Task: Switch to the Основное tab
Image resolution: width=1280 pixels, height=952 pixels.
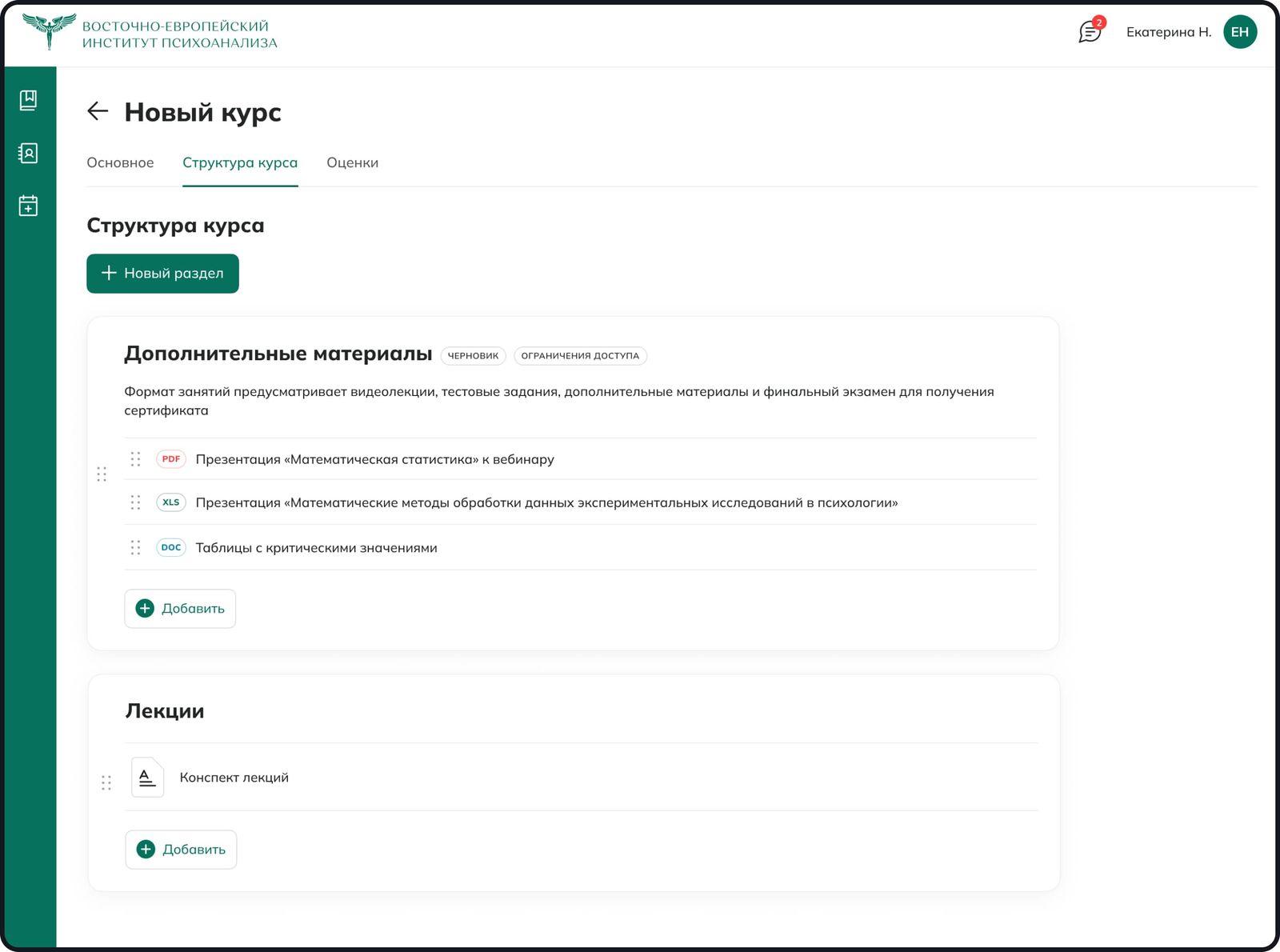Action: pyautogui.click(x=120, y=162)
